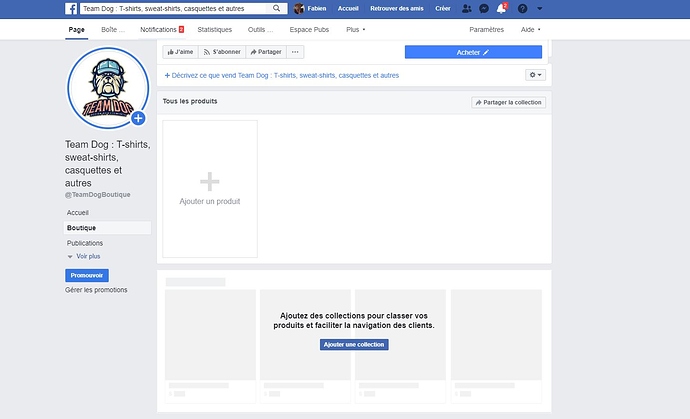Open the Messenger icon
Viewport: 690px width, 419px height.
click(484, 8)
